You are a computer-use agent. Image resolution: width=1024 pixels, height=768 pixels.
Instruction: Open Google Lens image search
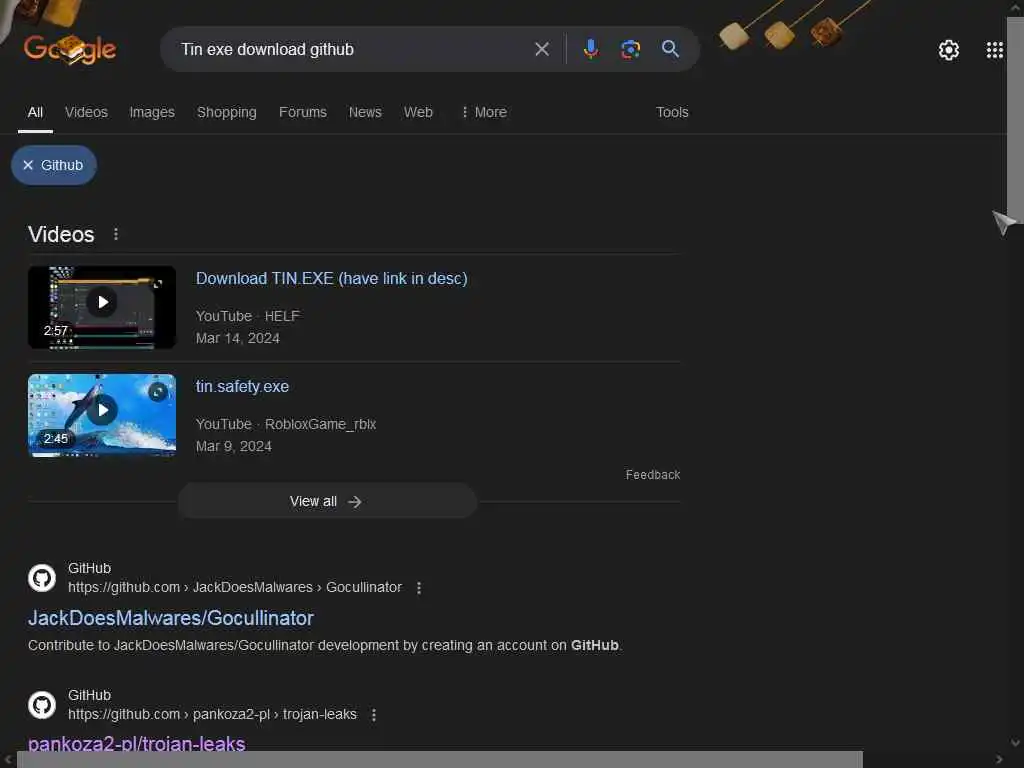pos(630,49)
